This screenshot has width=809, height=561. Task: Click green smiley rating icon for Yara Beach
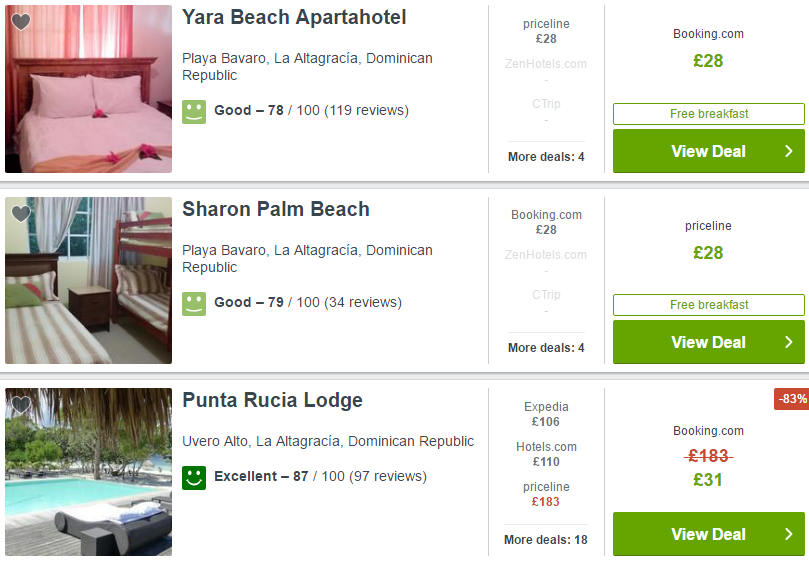tap(194, 111)
